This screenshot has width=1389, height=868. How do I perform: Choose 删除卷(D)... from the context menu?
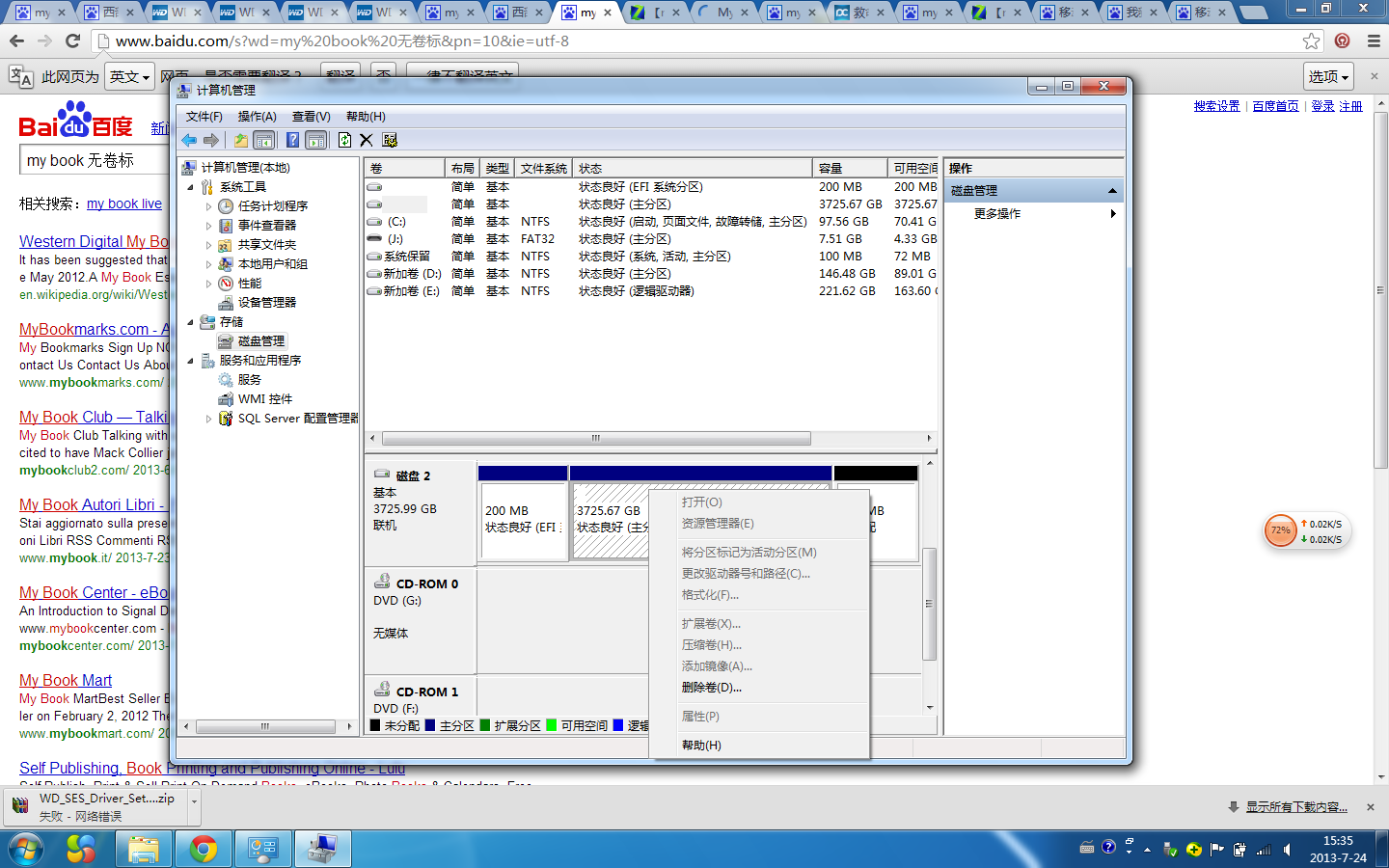[711, 688]
